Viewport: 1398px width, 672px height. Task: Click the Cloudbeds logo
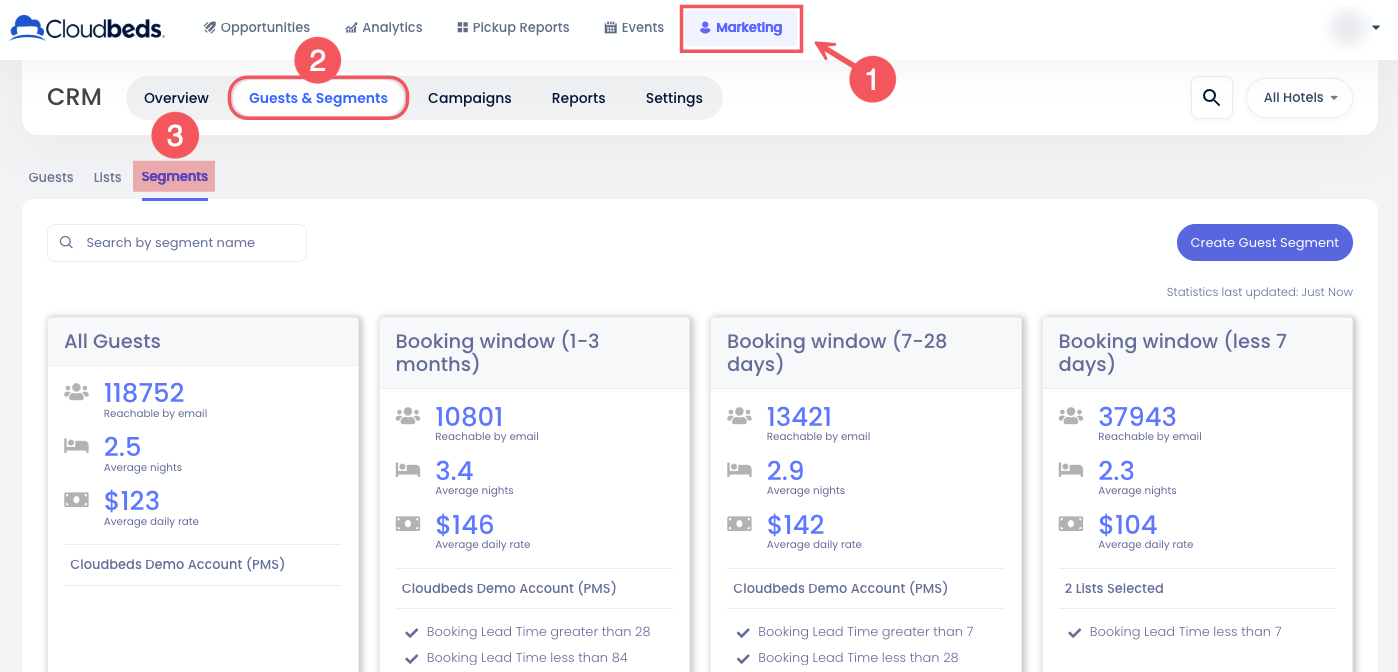(x=87, y=27)
